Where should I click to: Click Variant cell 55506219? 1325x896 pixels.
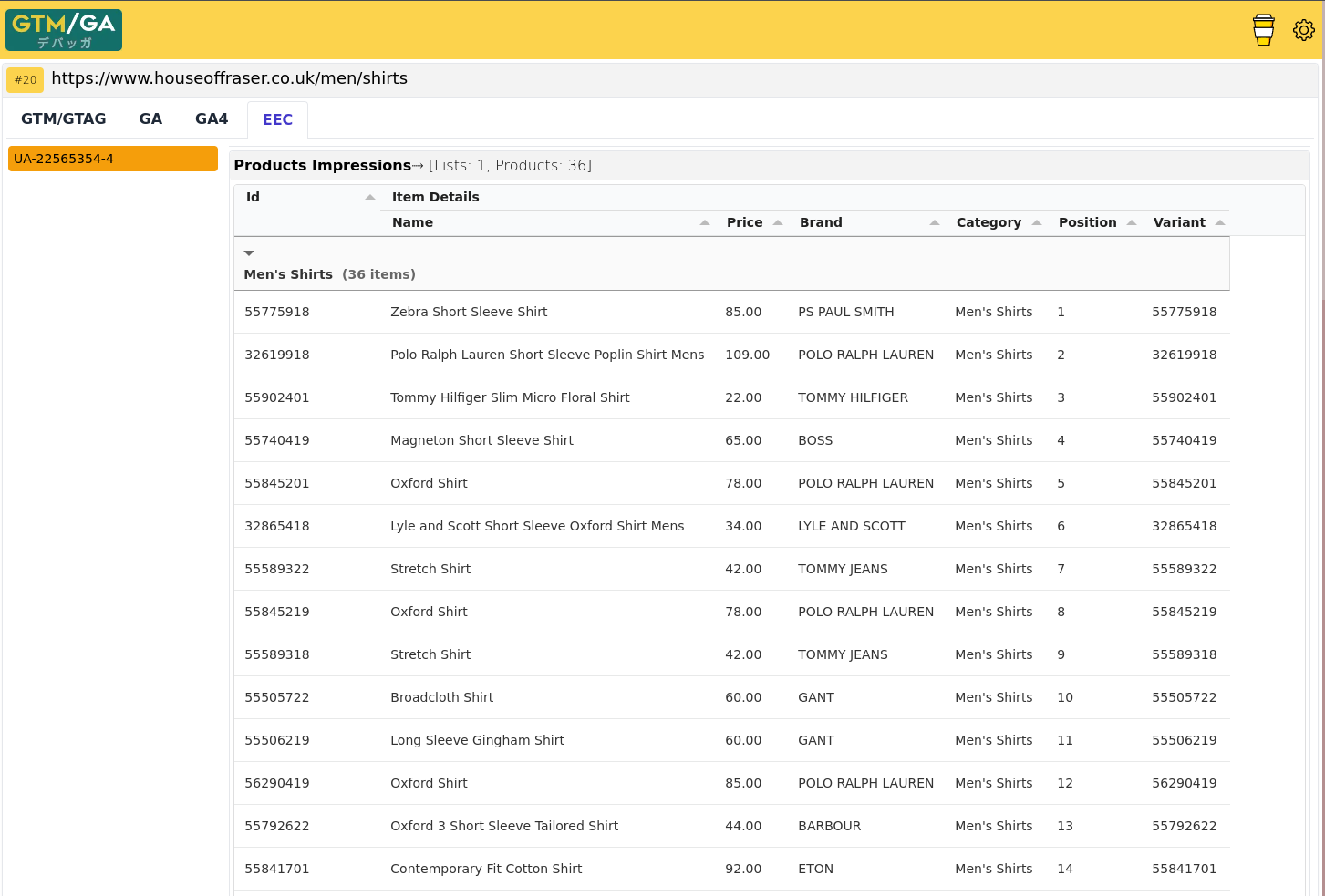[x=1185, y=740]
